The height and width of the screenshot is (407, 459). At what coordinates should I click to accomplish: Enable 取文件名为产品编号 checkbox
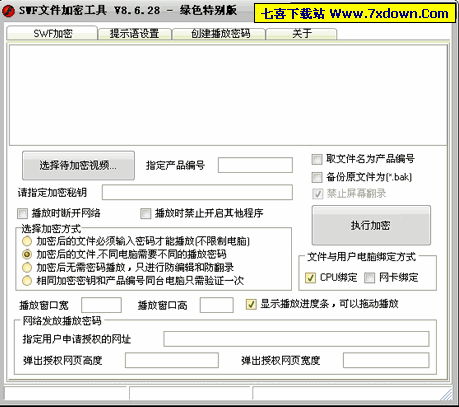(x=317, y=159)
